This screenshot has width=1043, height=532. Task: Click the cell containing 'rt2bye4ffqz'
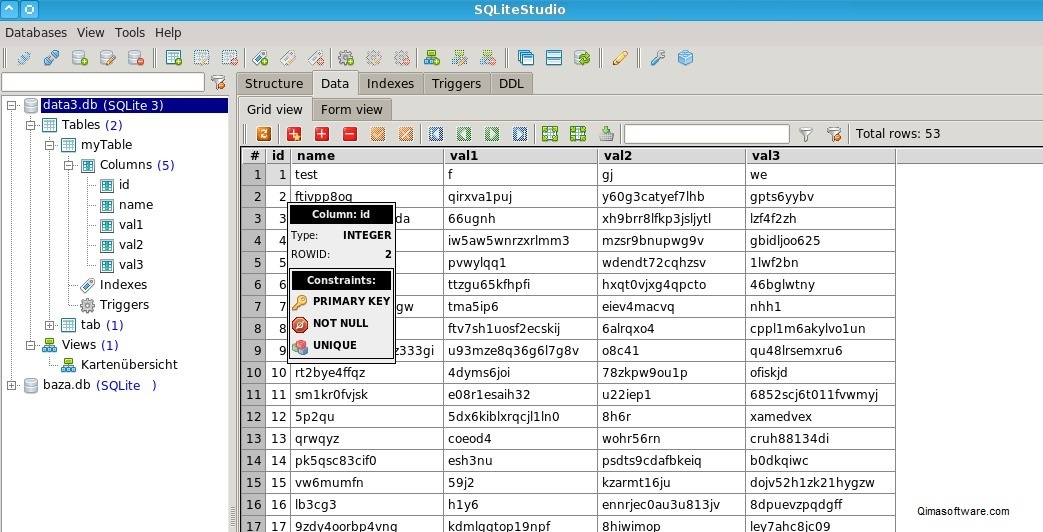[x=367, y=373]
